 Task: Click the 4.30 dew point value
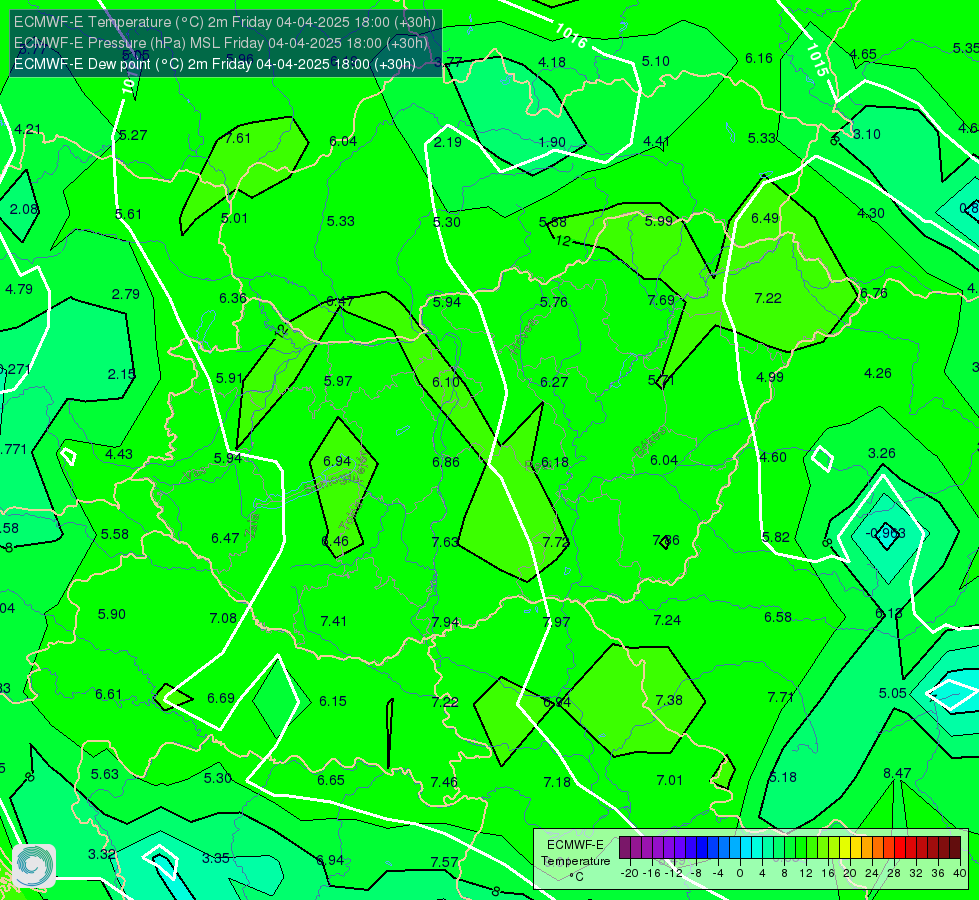coord(871,213)
